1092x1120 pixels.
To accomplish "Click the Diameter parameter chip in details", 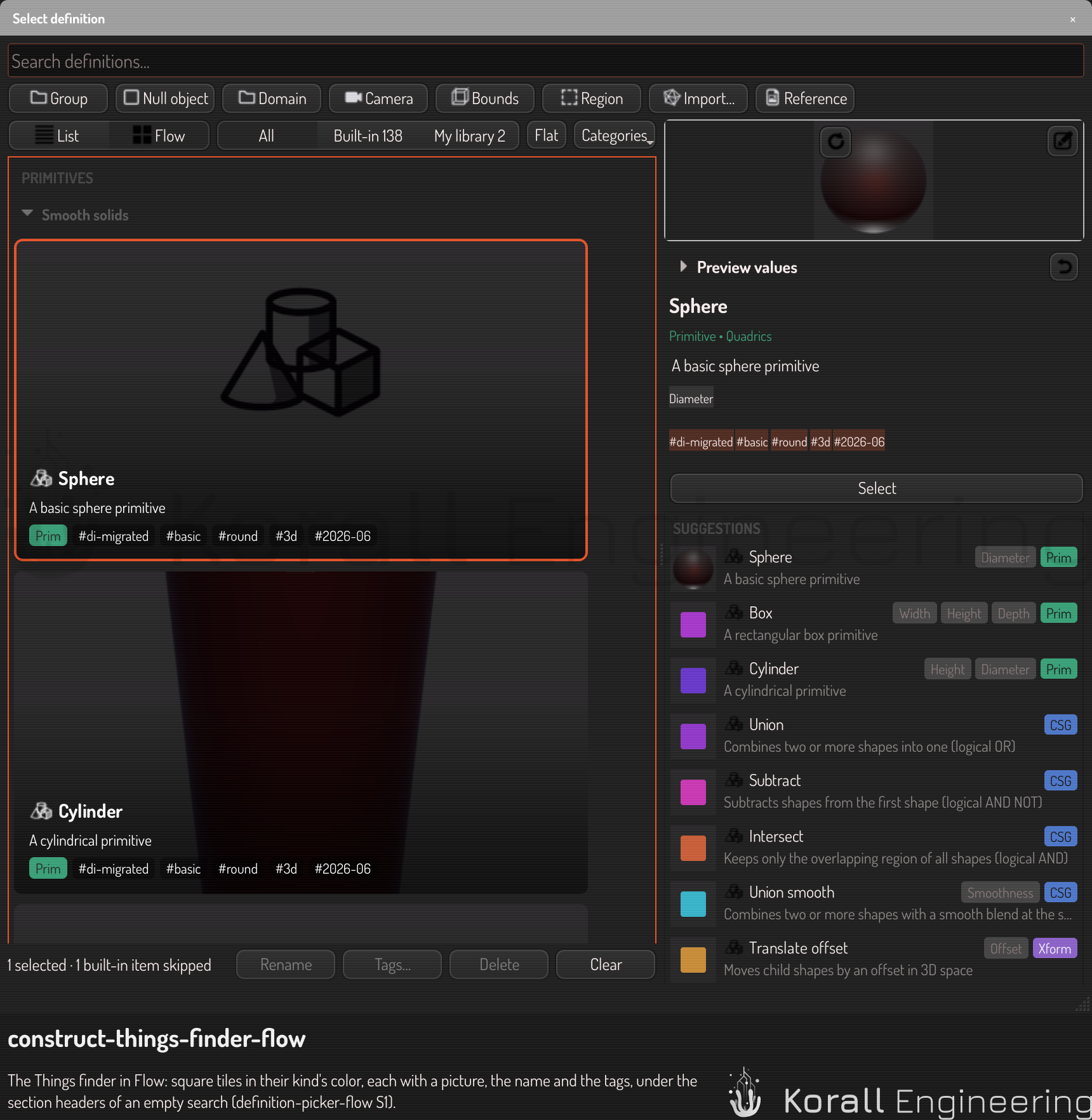I will (x=691, y=399).
